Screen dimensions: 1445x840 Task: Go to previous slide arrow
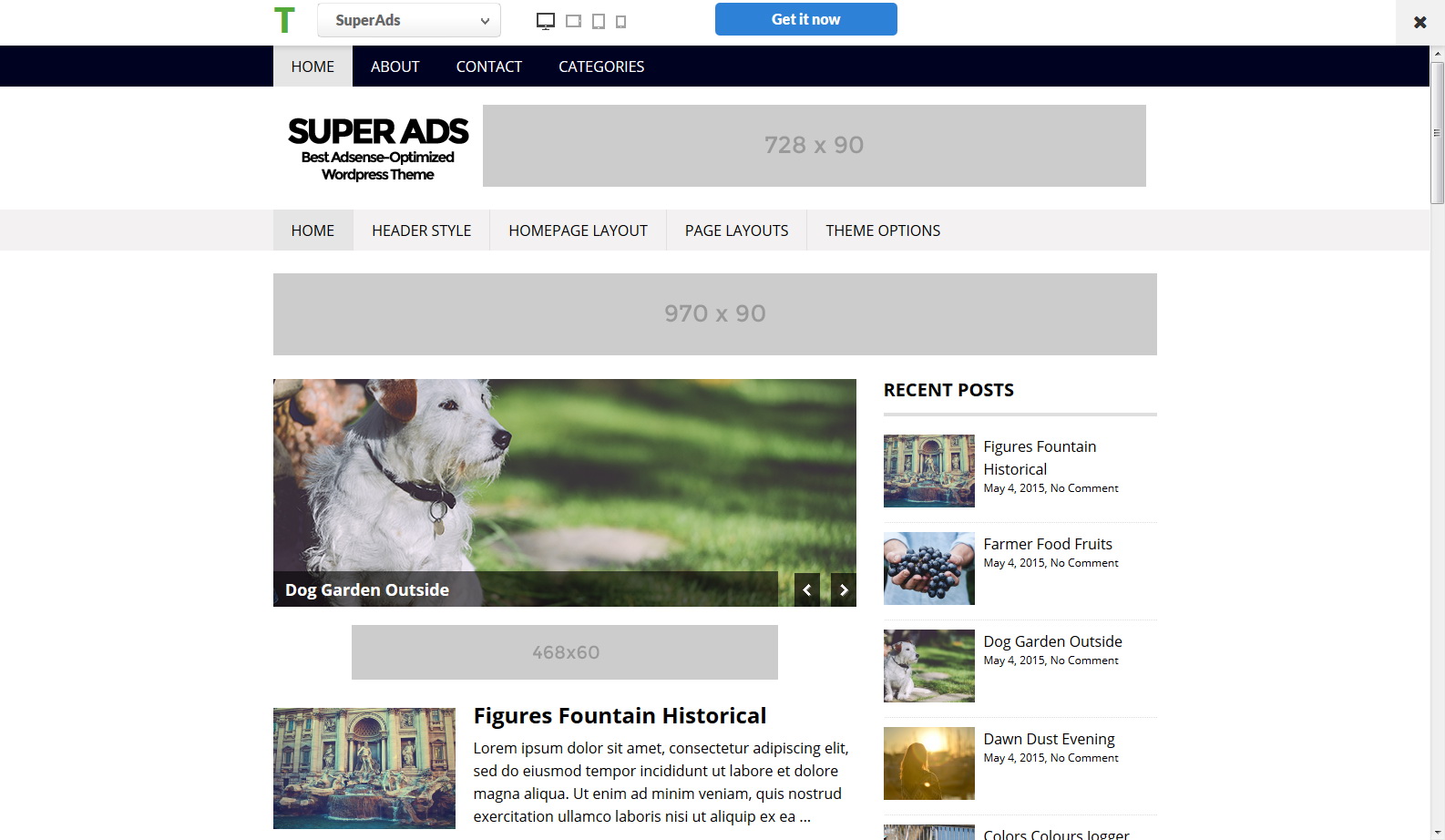coord(807,590)
